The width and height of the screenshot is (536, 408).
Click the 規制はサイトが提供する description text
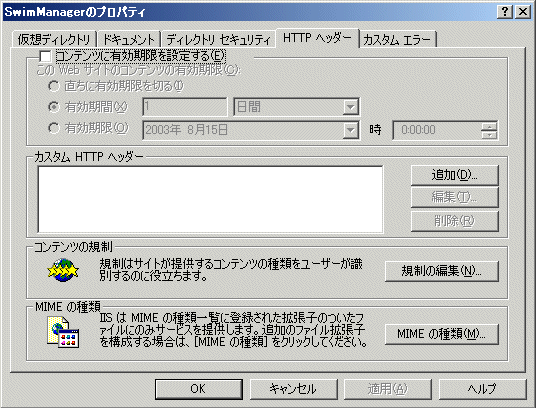[x=231, y=270]
